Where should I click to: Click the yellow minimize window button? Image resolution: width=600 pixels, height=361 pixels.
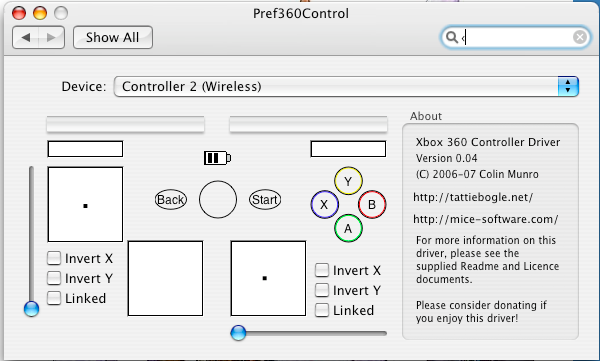(40, 13)
